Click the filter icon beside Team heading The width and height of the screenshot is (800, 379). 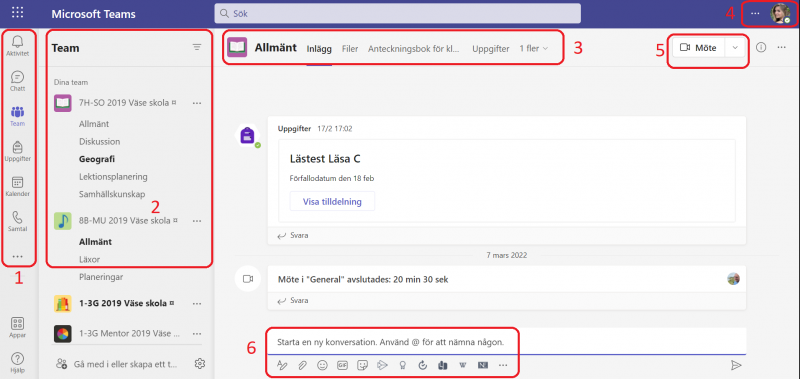click(x=197, y=47)
